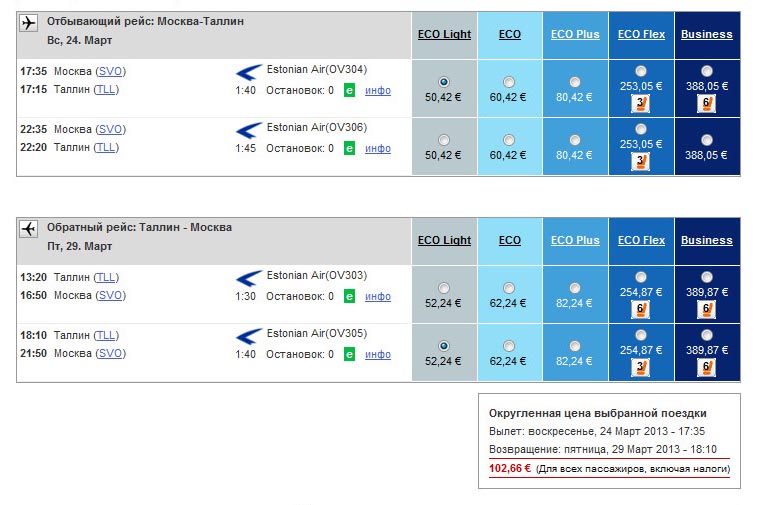The image size is (773, 505).
Task: Click seat icon under 254,87 € for OV303
Action: coord(640,310)
